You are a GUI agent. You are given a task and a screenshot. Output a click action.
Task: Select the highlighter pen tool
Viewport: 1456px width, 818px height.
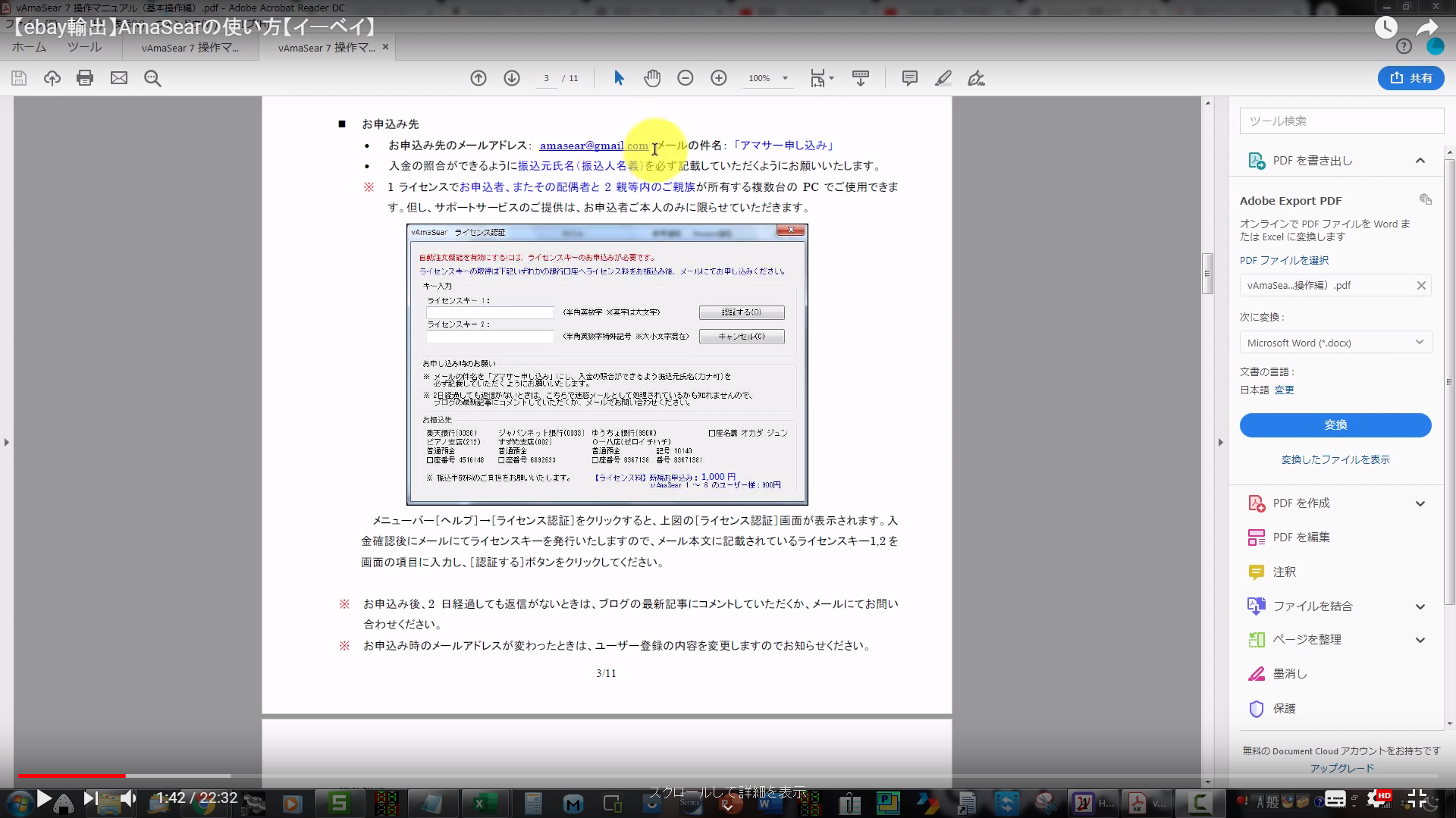click(x=943, y=78)
